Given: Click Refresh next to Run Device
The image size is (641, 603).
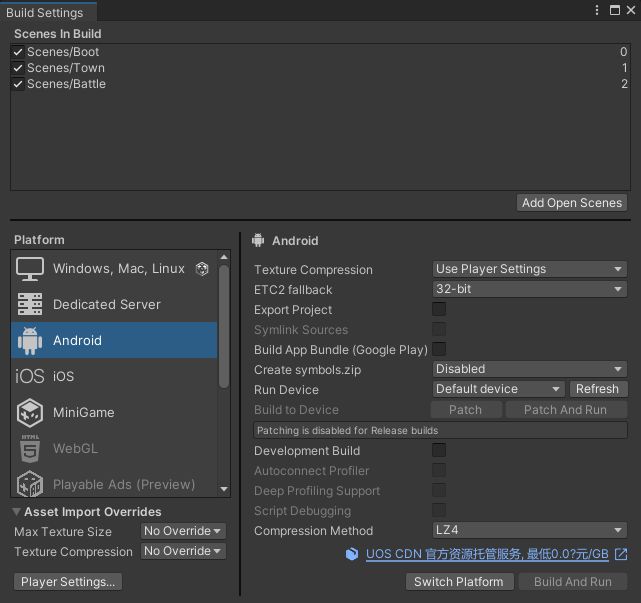Looking at the screenshot, I should tap(597, 389).
